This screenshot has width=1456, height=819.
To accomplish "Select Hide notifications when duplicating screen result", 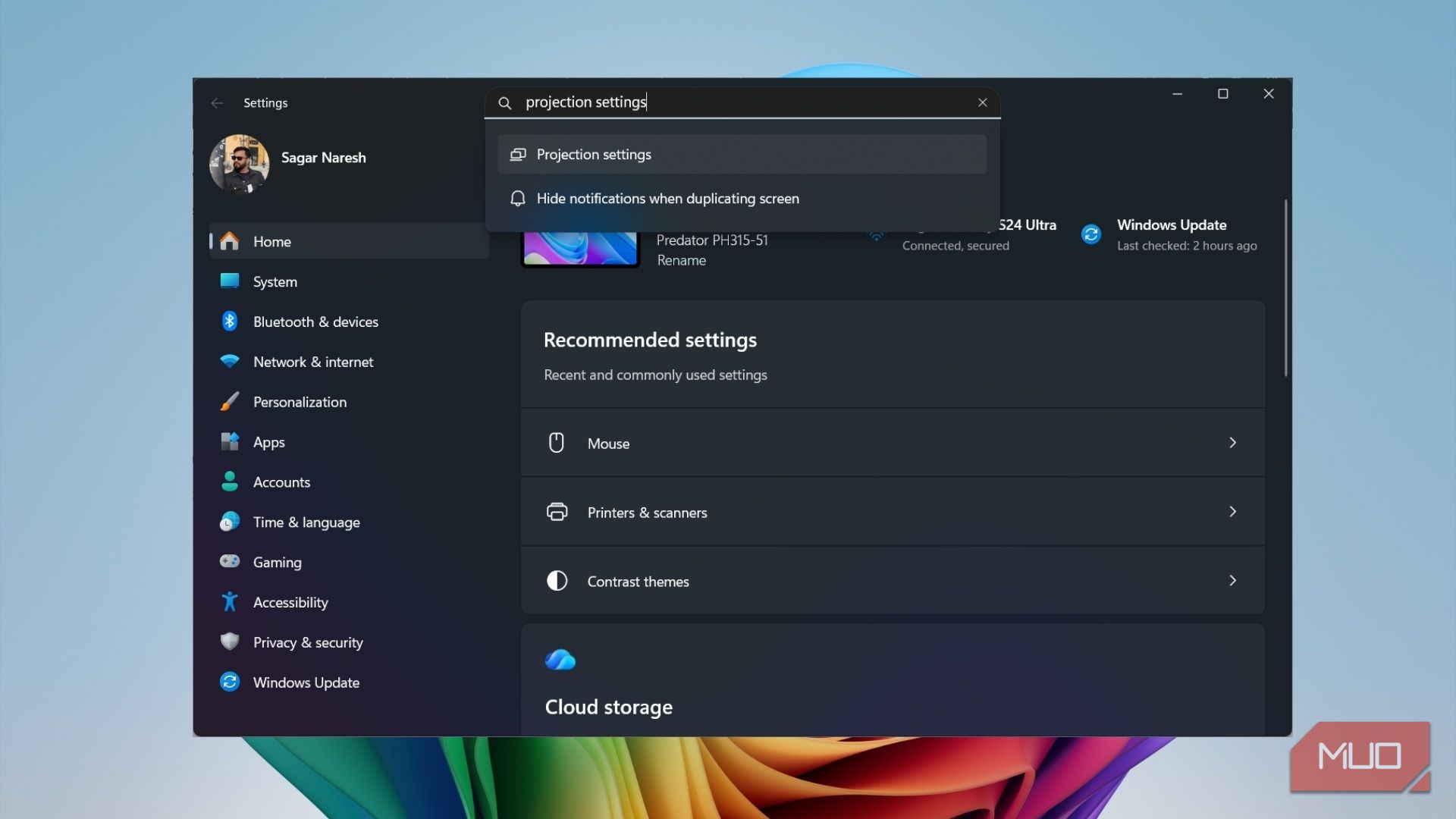I will [742, 198].
